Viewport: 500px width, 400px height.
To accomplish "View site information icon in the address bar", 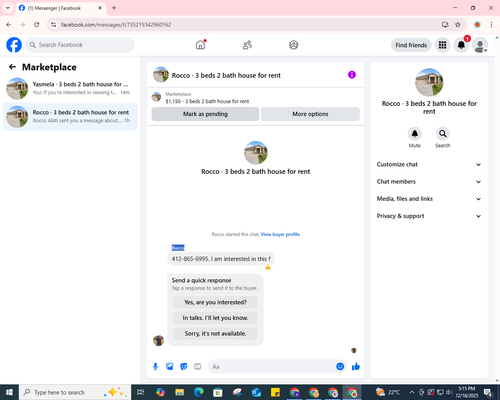I will 53,25.
